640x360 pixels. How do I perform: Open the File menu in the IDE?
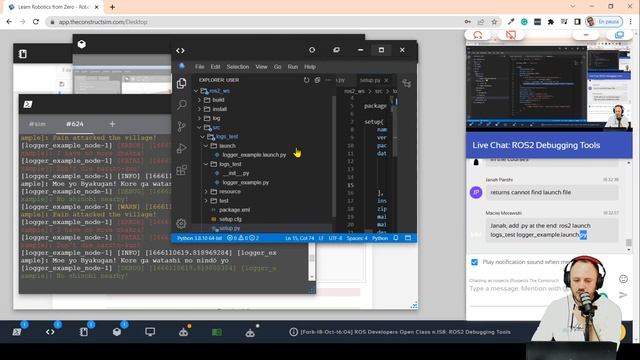click(x=200, y=67)
